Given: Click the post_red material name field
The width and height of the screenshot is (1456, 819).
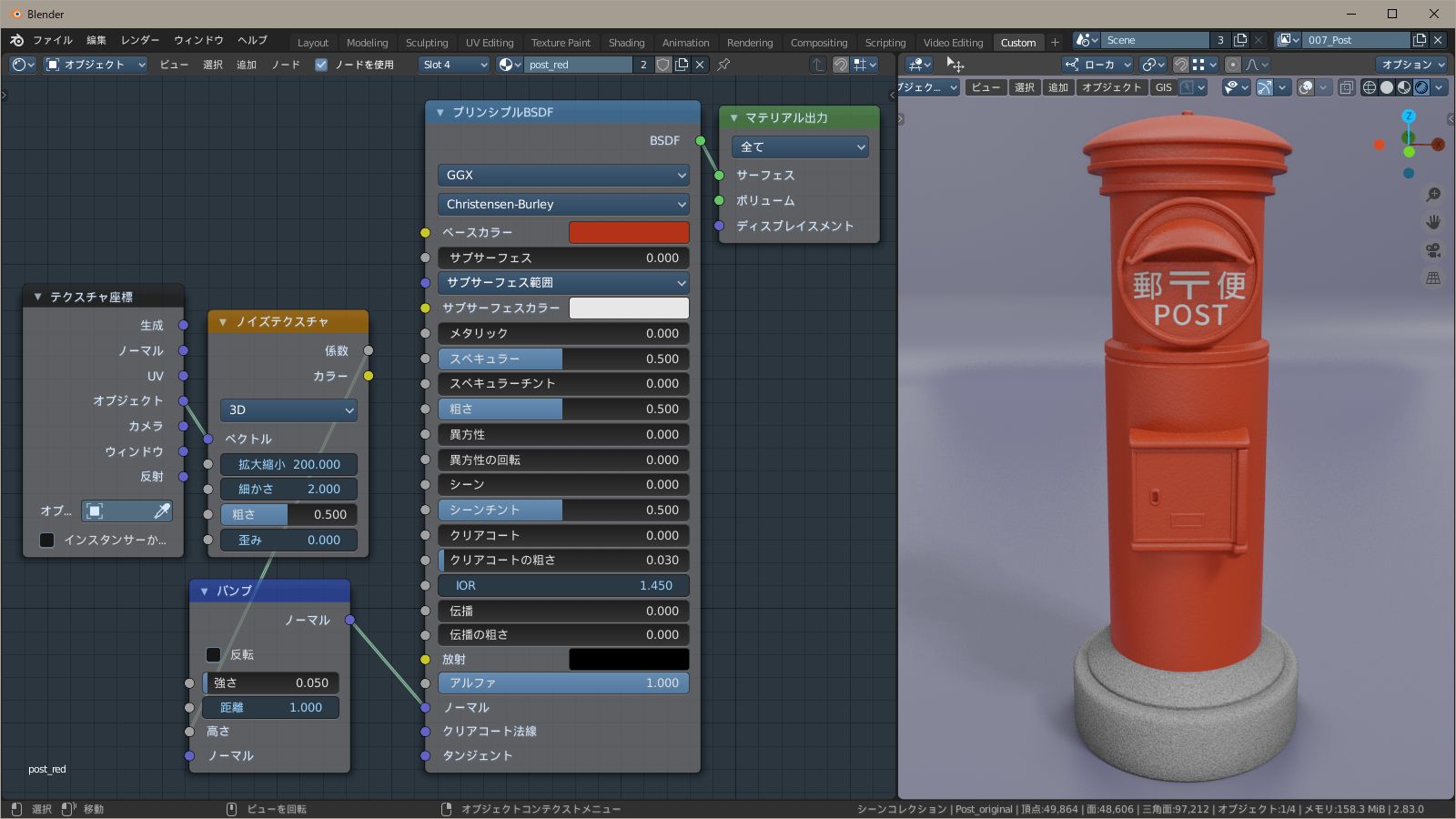Looking at the screenshot, I should (x=579, y=65).
